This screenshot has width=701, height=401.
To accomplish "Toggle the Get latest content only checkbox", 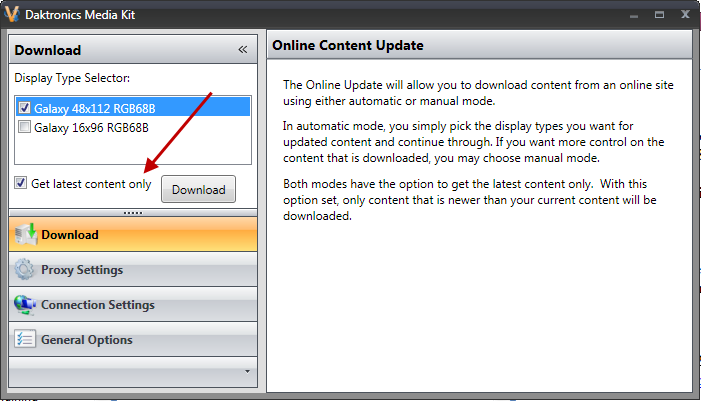I will coord(21,183).
